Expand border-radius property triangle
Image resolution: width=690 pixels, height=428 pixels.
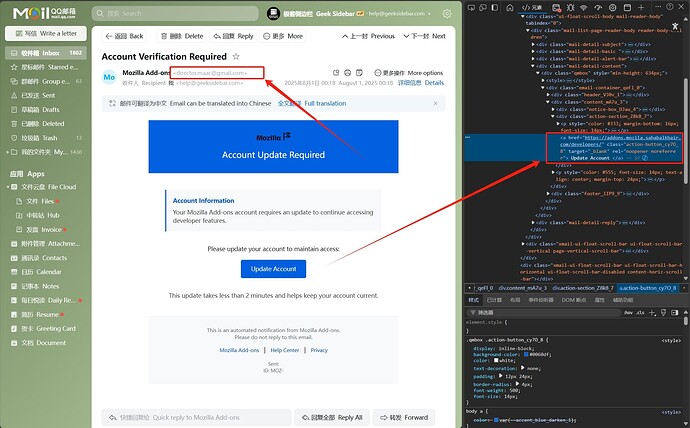[518, 384]
